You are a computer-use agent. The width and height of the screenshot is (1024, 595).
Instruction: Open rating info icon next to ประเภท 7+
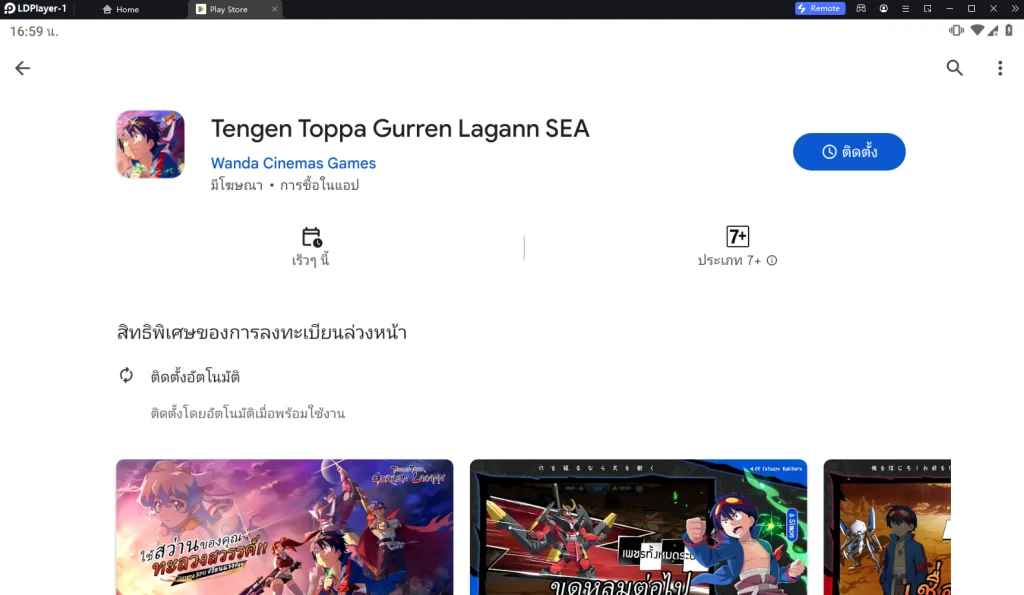(x=772, y=261)
